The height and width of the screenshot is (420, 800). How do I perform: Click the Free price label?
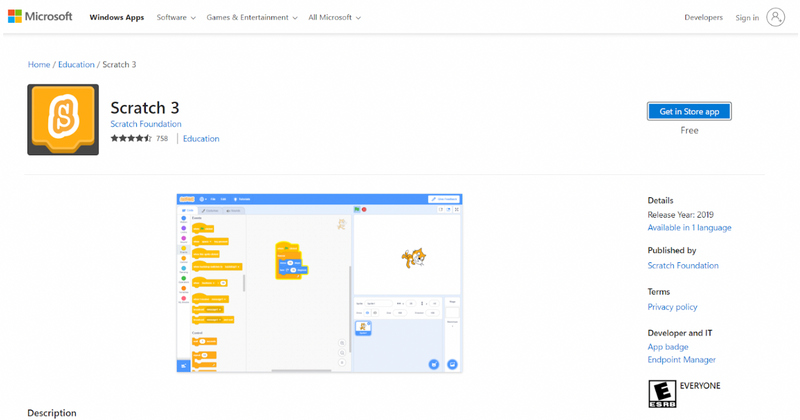tap(689, 131)
